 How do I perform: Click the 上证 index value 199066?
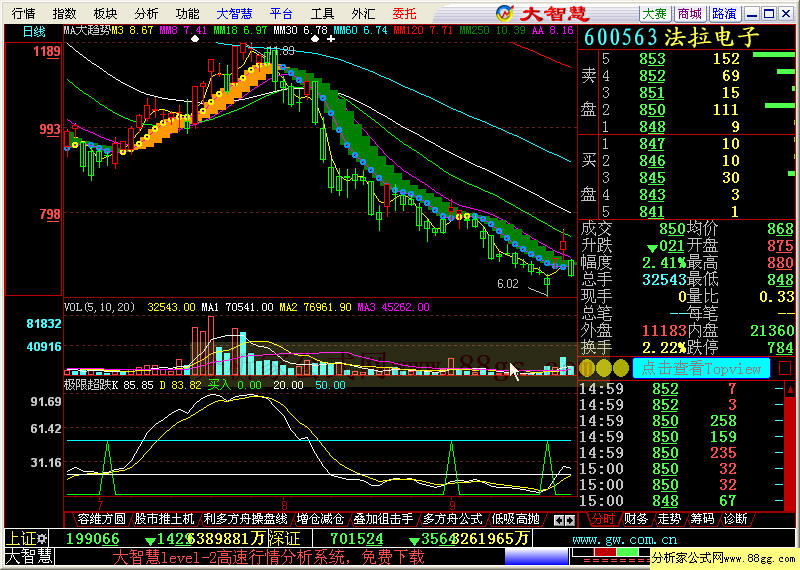[92, 539]
